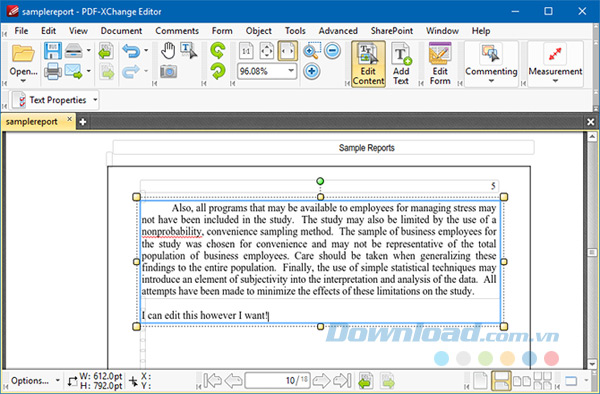Viewport: 600px width, 394px height.
Task: Select the Add Text tool
Action: 401,64
